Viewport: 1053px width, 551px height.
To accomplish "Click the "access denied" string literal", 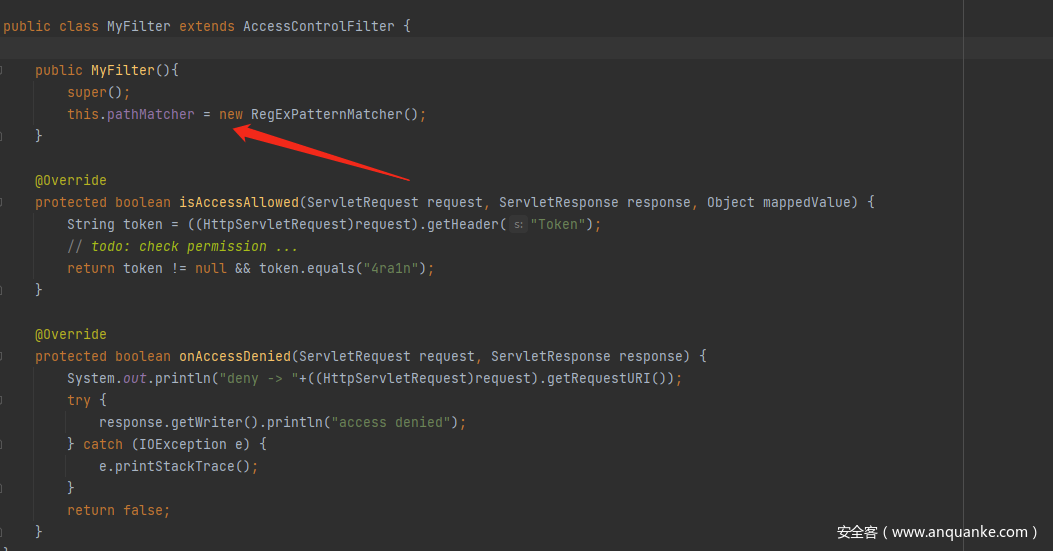I will click(391, 422).
